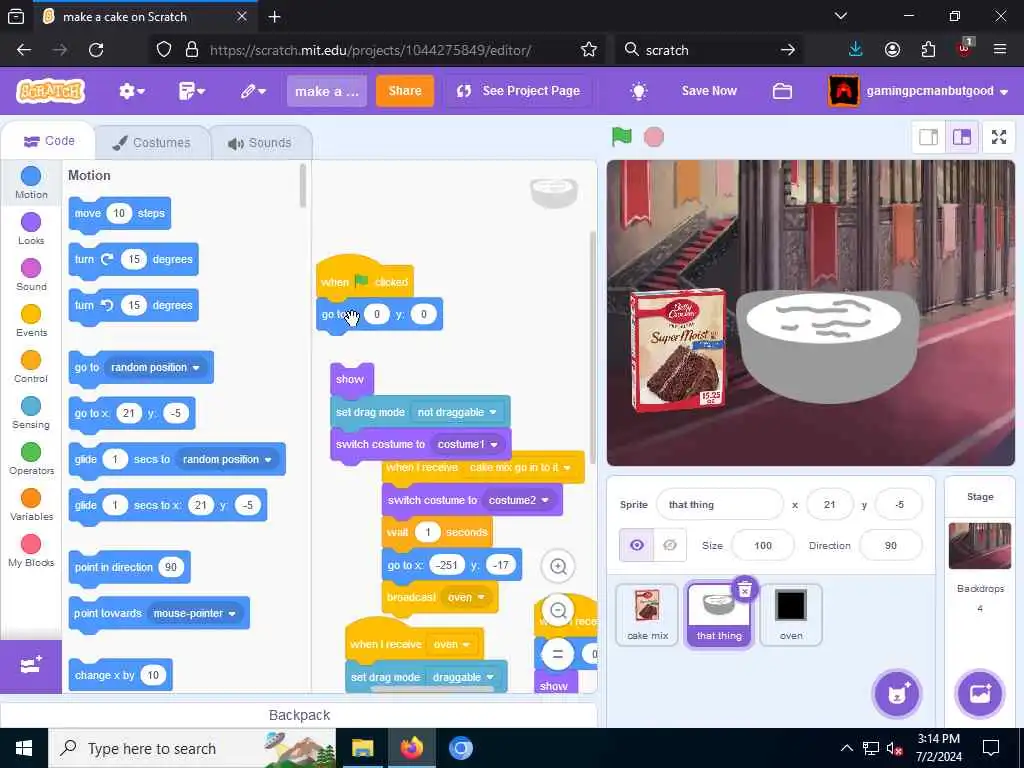This screenshot has width=1024, height=768.
Task: Select the Variables category
Action: pyautogui.click(x=31, y=505)
